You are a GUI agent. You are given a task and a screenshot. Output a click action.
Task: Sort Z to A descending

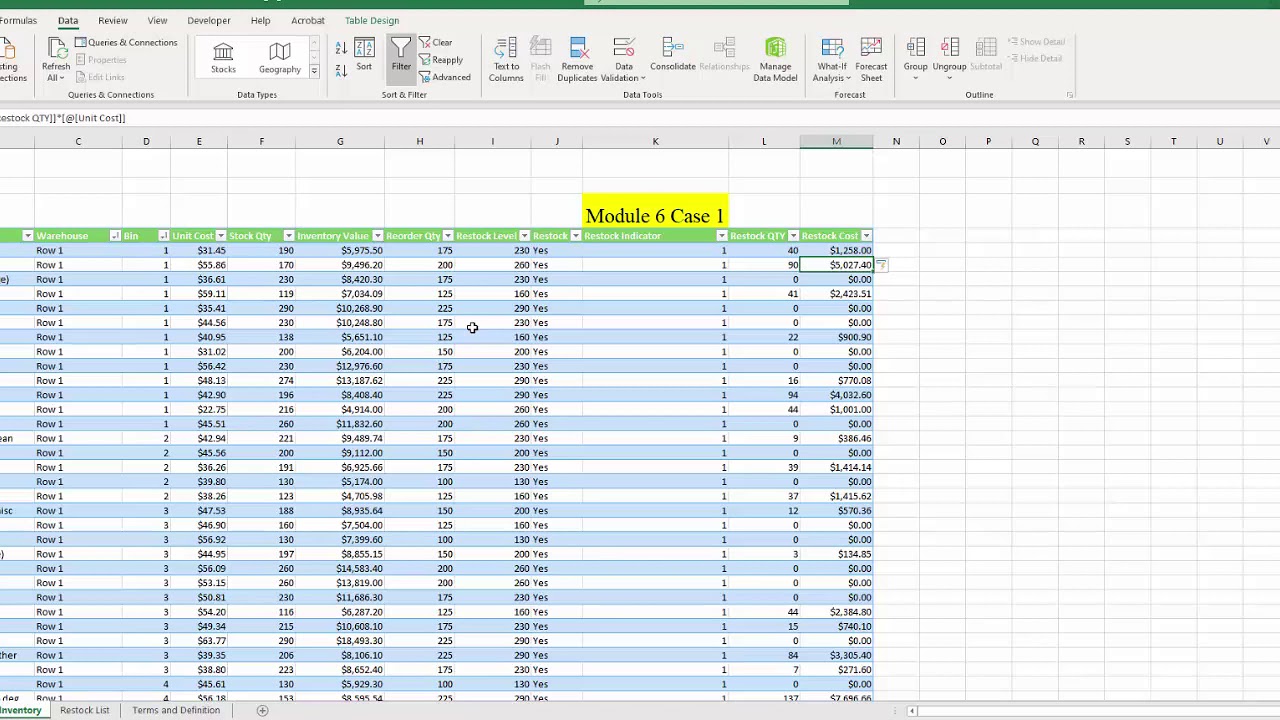point(341,69)
